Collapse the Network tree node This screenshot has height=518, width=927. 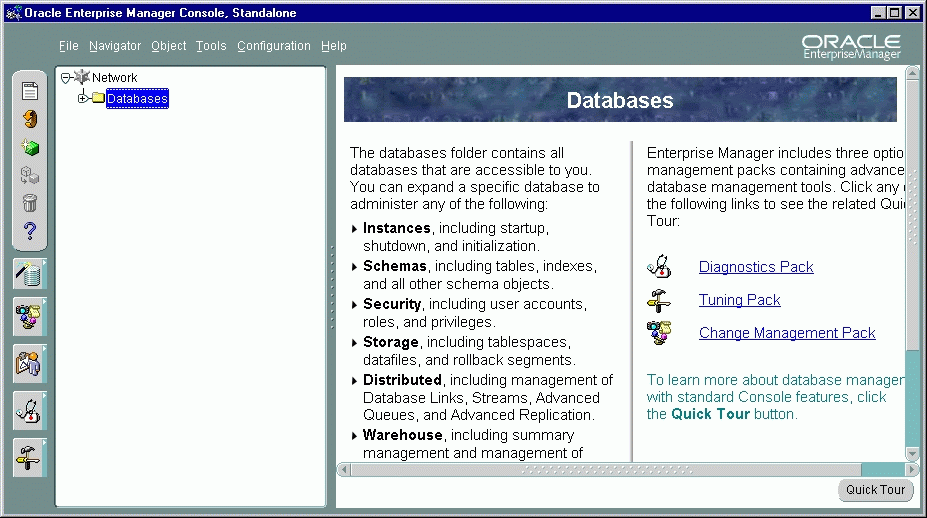pos(66,77)
